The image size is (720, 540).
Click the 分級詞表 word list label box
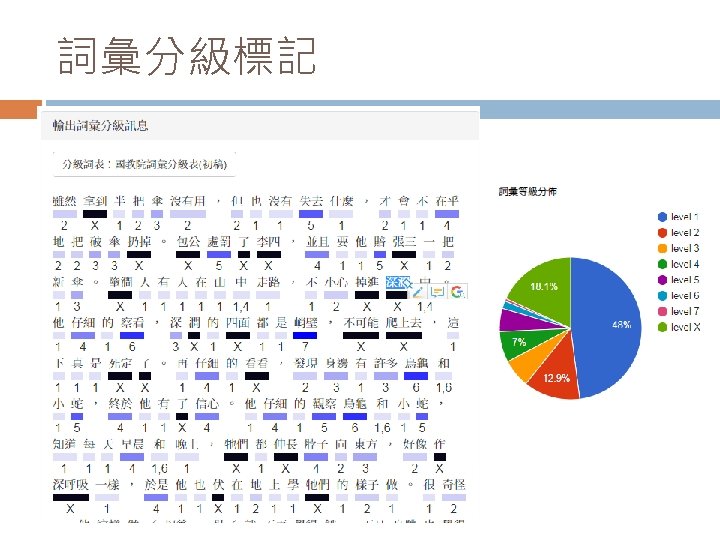pos(144,164)
